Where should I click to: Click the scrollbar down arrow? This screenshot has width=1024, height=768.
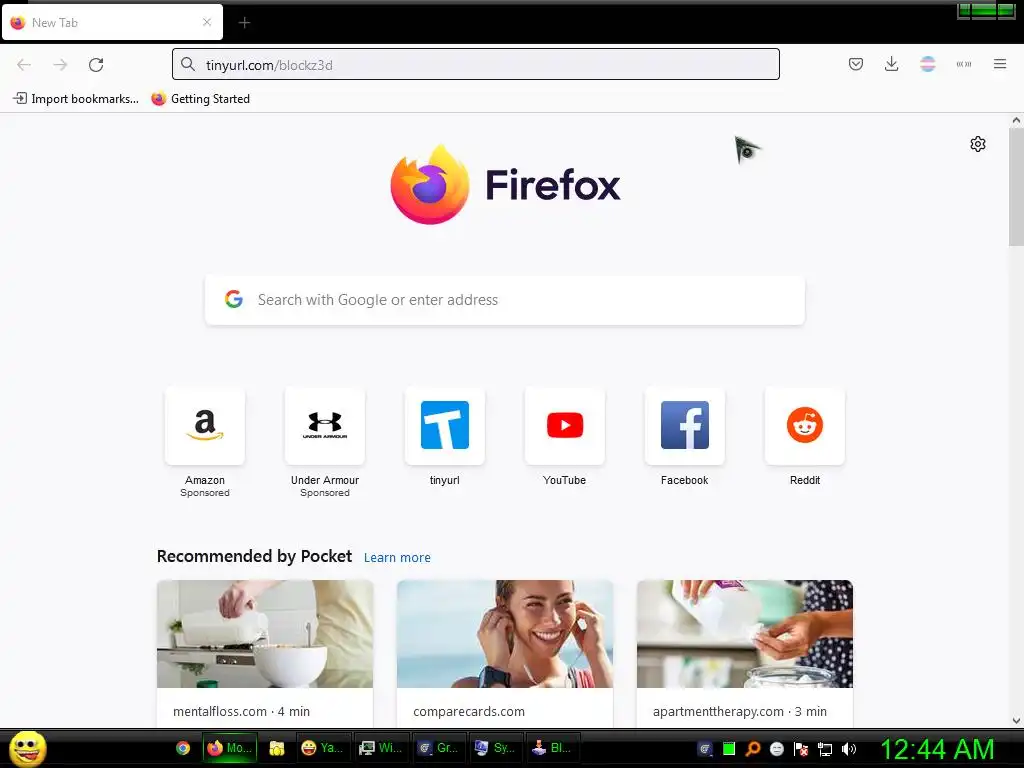tap(1016, 721)
